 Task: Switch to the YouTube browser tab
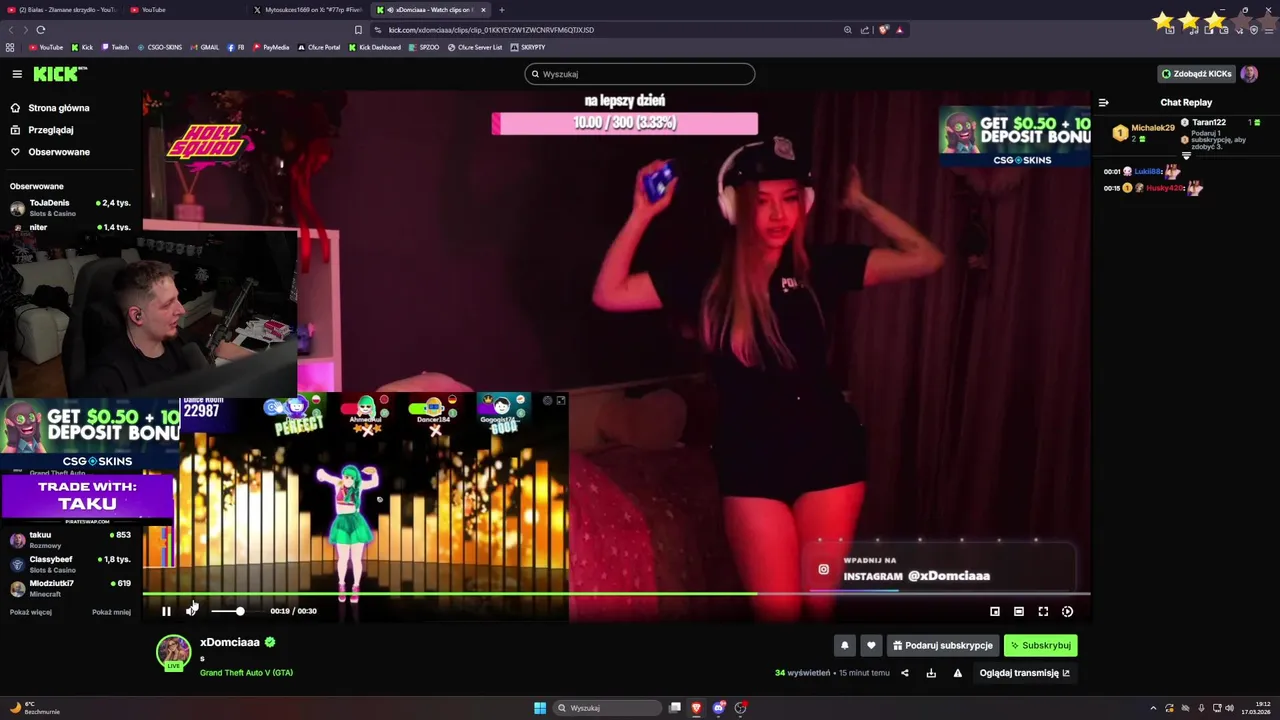(185, 10)
